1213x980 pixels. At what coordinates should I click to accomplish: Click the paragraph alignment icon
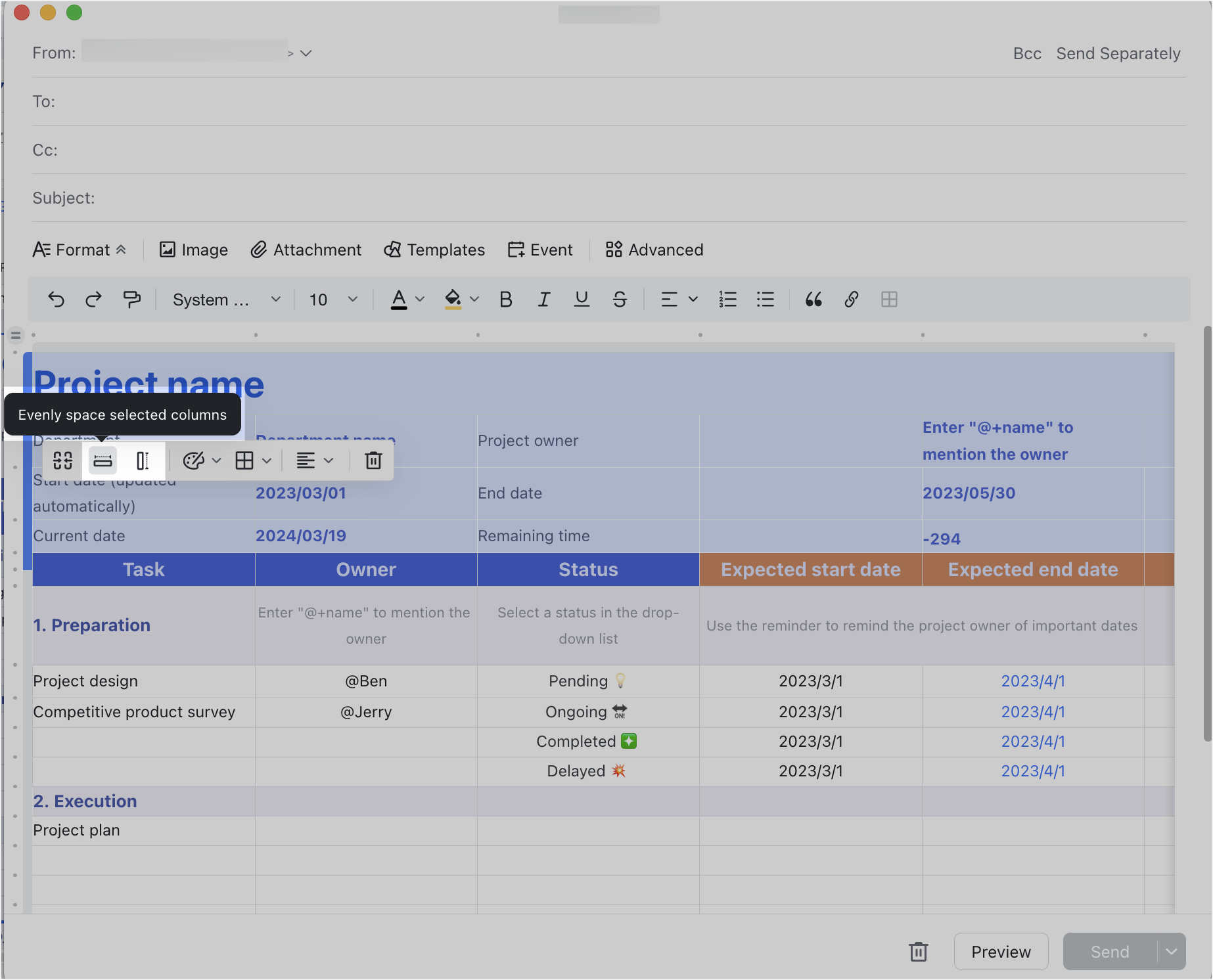[x=669, y=300]
